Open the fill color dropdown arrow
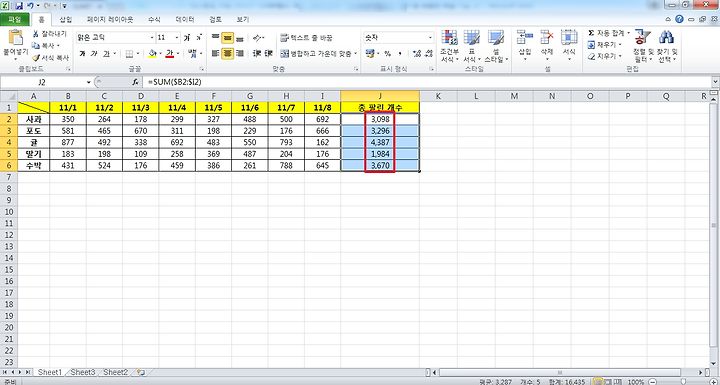 tap(160, 54)
